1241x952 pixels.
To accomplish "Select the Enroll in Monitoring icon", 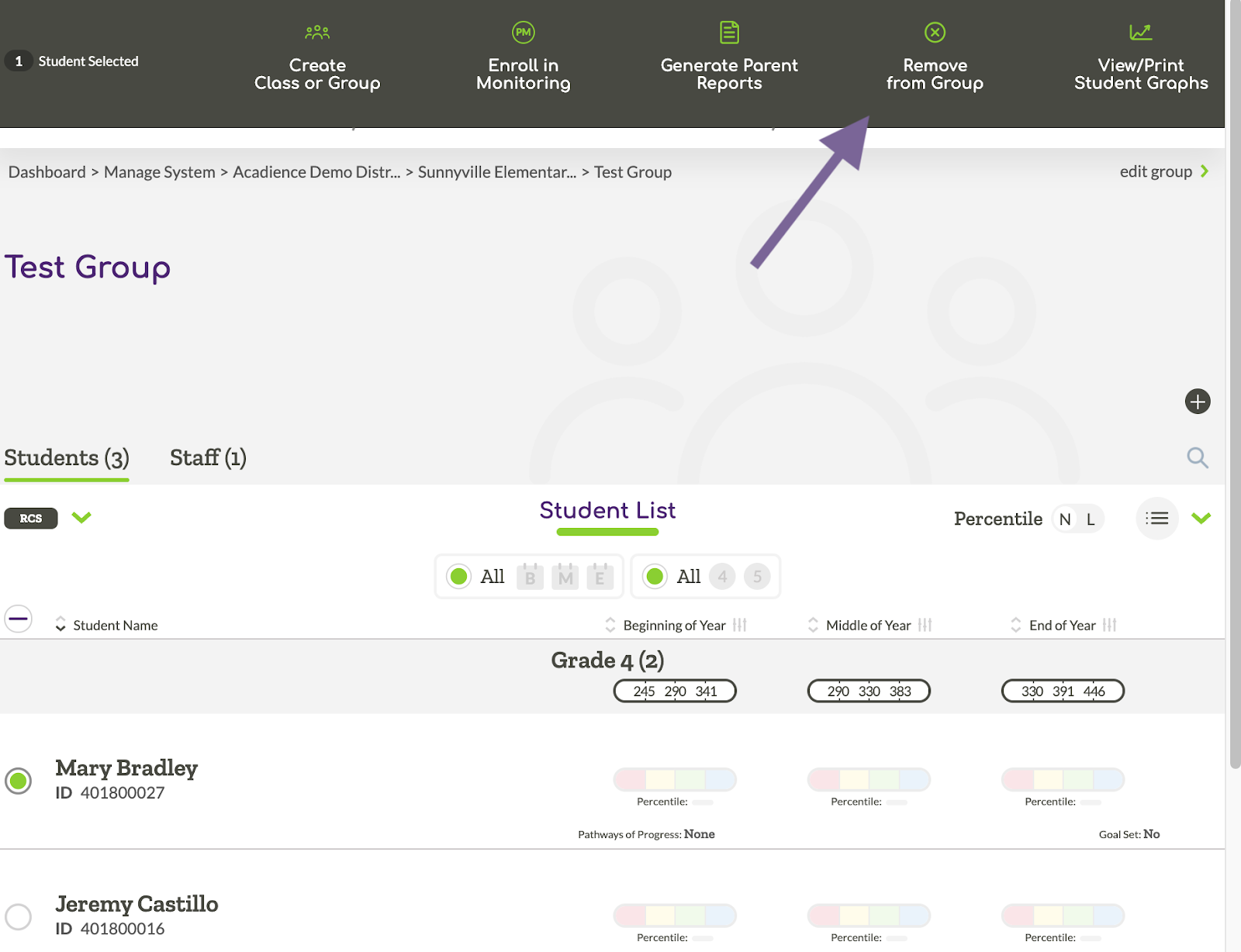I will pyautogui.click(x=524, y=33).
